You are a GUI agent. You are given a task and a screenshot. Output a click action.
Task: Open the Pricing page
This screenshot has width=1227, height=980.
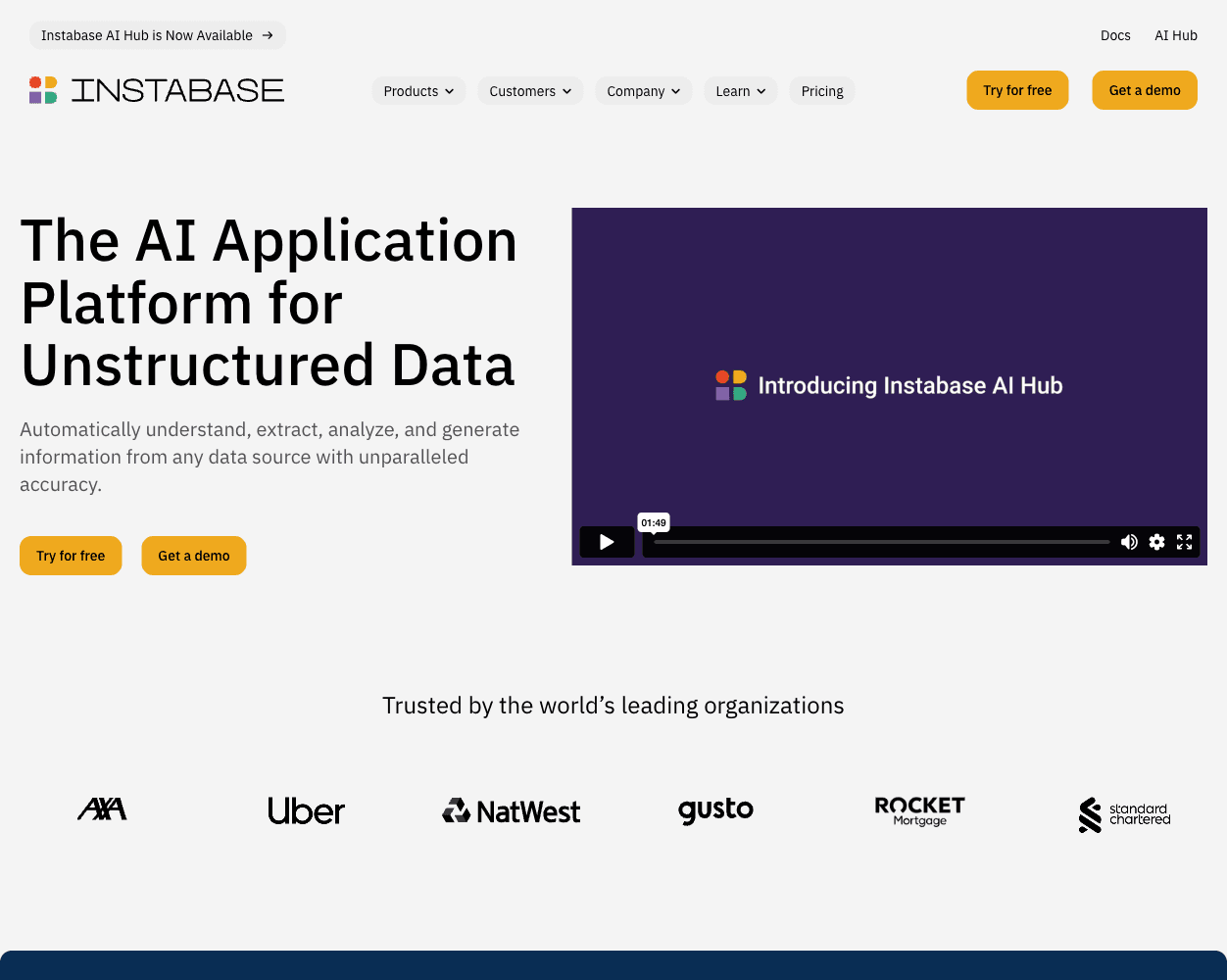click(x=822, y=91)
